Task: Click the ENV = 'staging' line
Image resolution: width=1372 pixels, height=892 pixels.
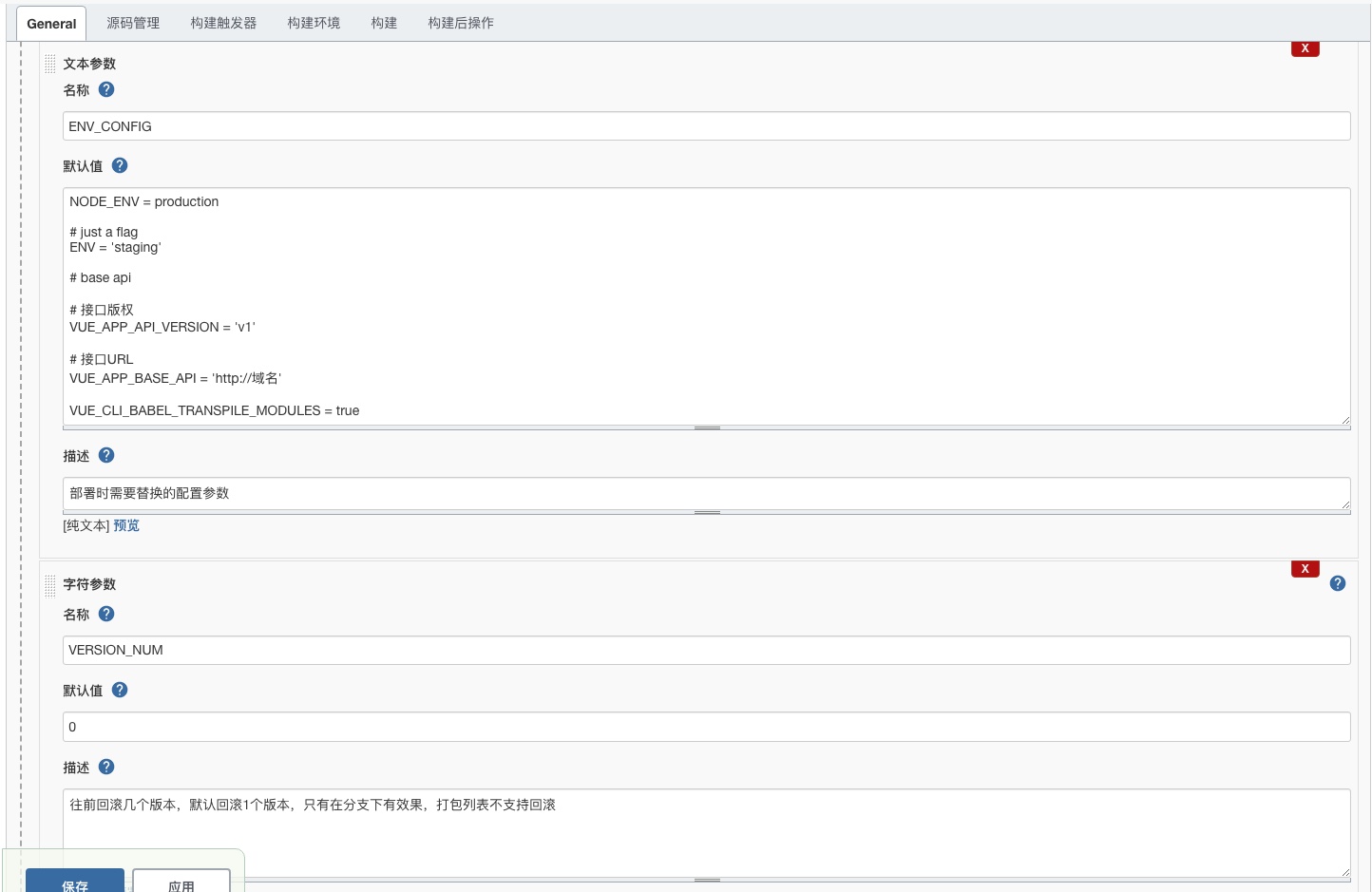Action: (115, 247)
